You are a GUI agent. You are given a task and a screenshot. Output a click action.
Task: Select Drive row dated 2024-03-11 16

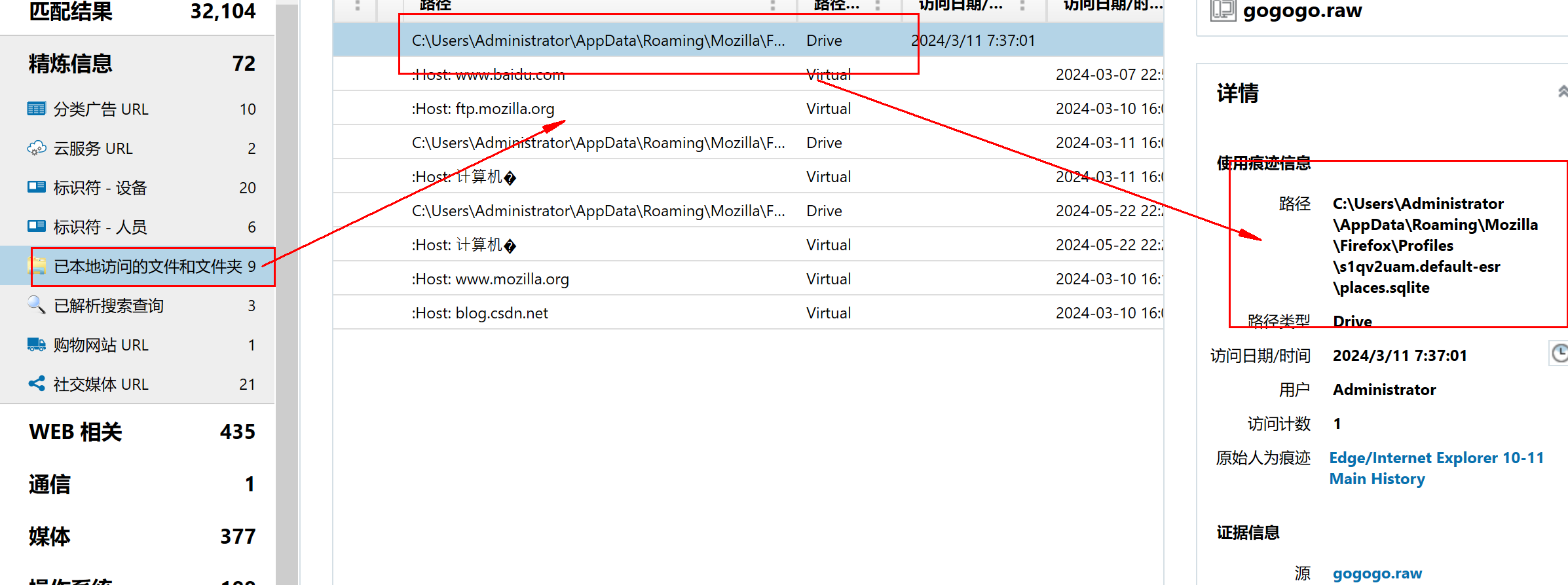tap(748, 143)
